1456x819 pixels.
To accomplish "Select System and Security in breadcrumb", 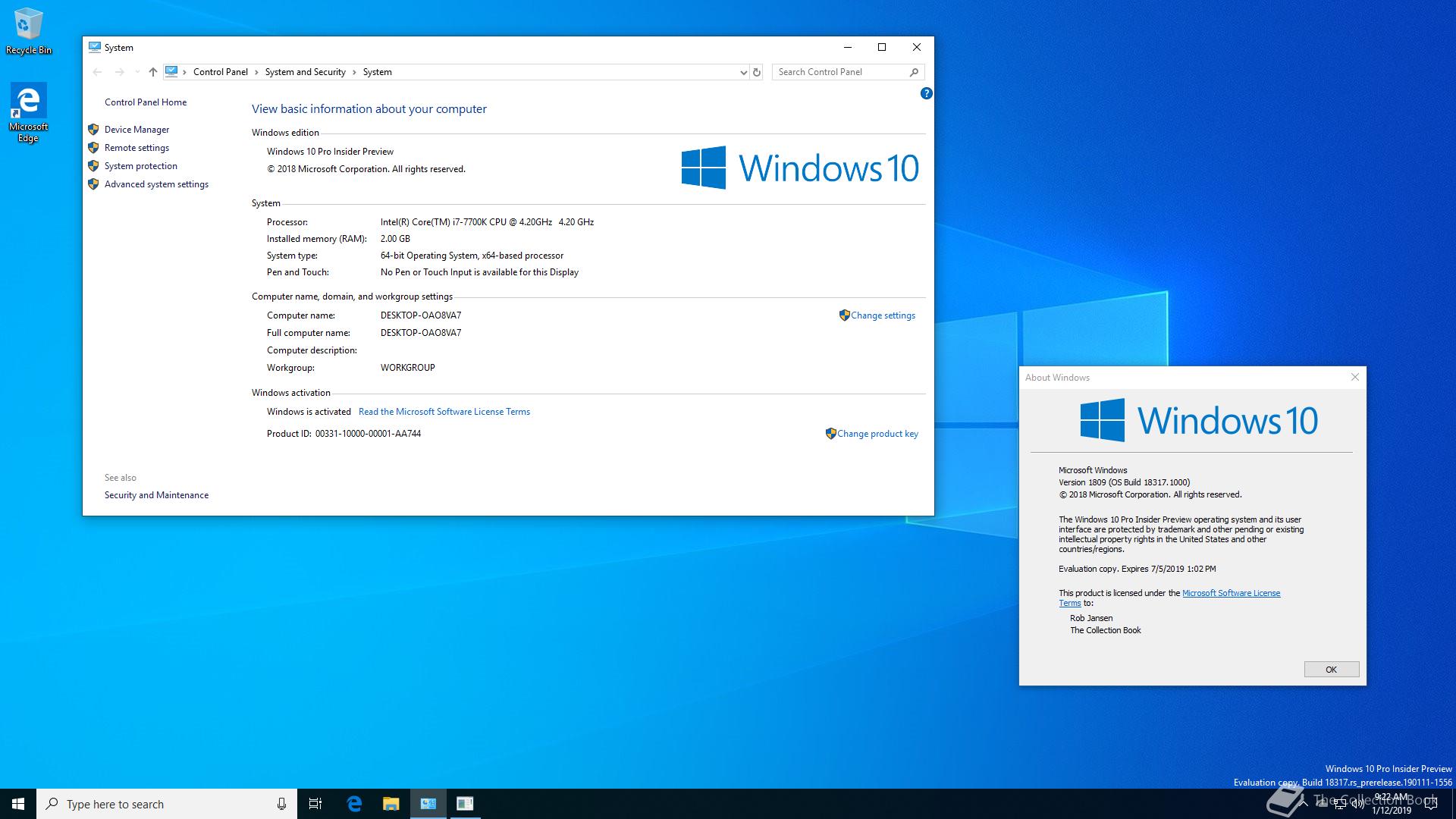I will (305, 72).
